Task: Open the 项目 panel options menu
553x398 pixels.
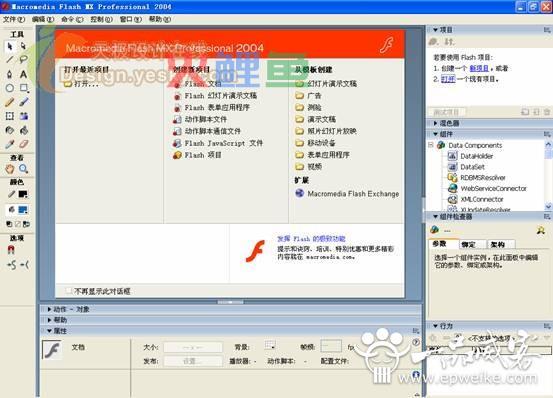Action: pos(547,30)
